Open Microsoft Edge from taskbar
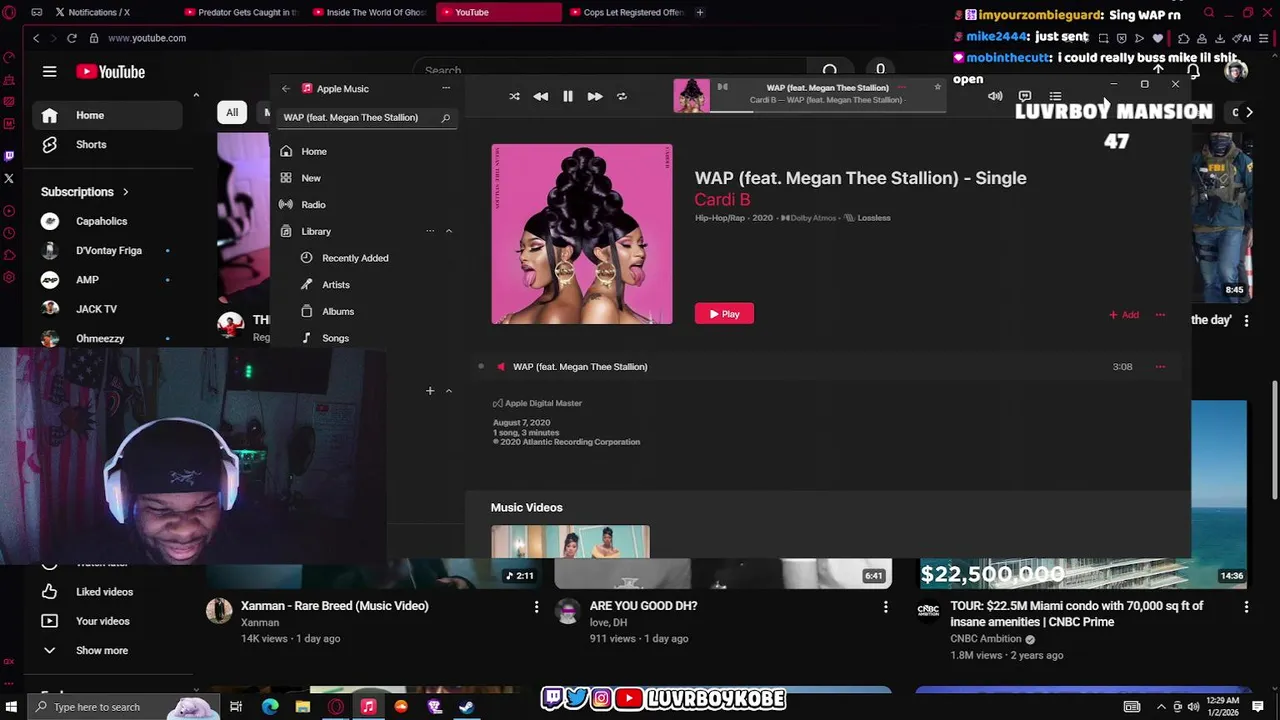The image size is (1280, 720). coord(270,707)
